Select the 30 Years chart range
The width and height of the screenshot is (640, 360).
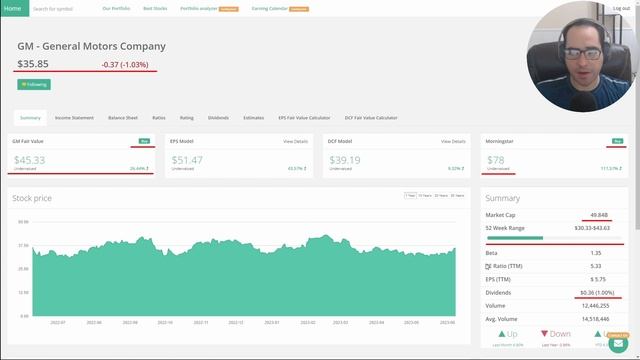click(458, 196)
